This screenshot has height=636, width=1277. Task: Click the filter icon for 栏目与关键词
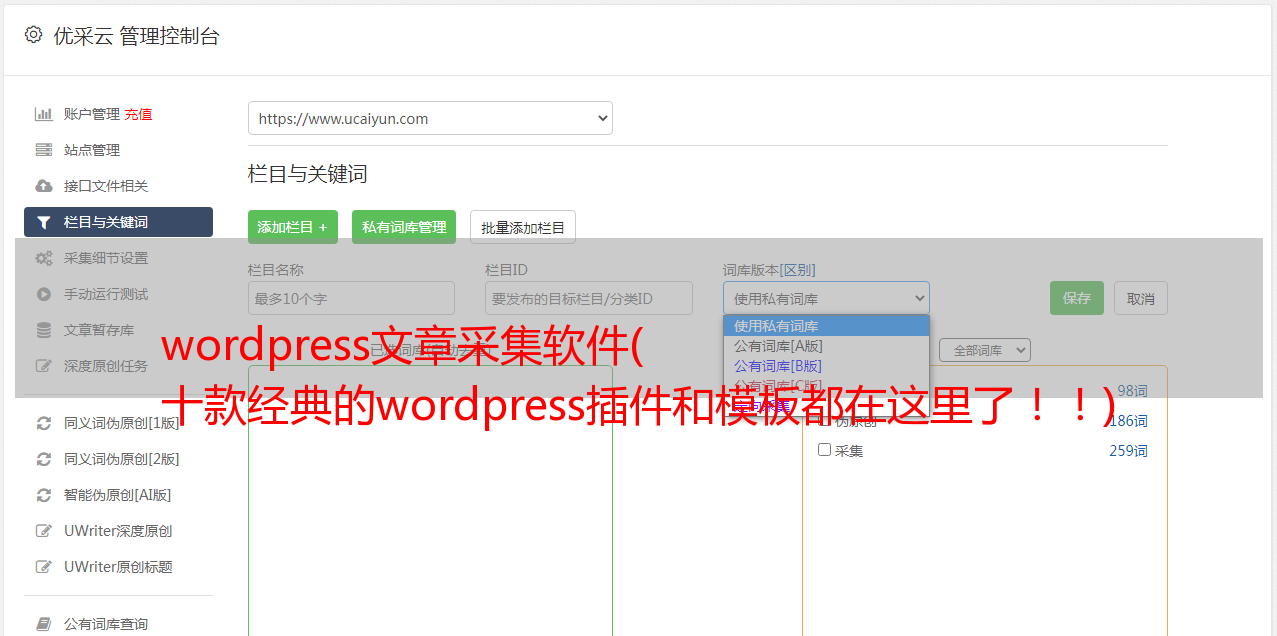pyautogui.click(x=44, y=222)
